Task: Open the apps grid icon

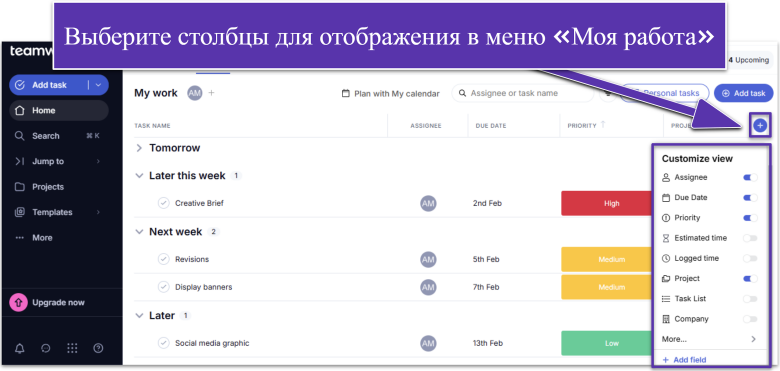Action: (x=72, y=348)
